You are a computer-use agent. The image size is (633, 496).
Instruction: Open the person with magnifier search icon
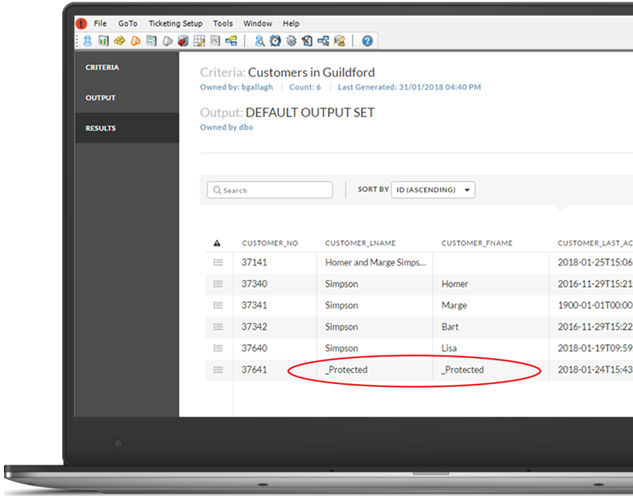260,41
